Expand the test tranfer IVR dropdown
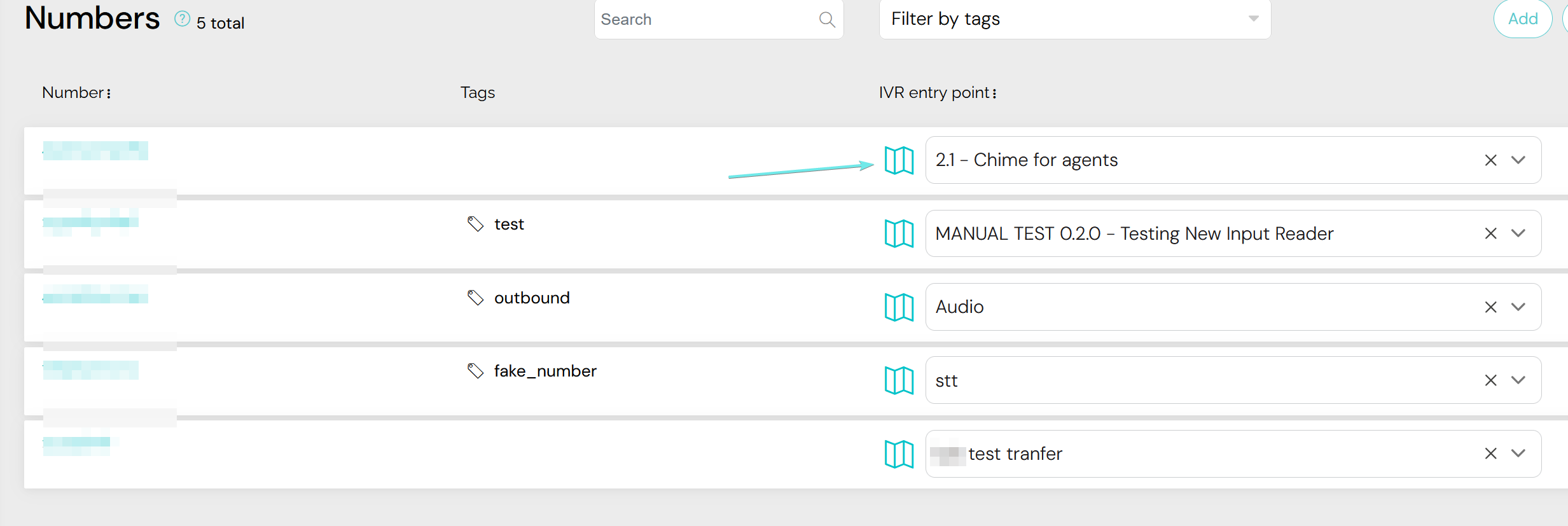This screenshot has height=526, width=1568. click(1518, 453)
